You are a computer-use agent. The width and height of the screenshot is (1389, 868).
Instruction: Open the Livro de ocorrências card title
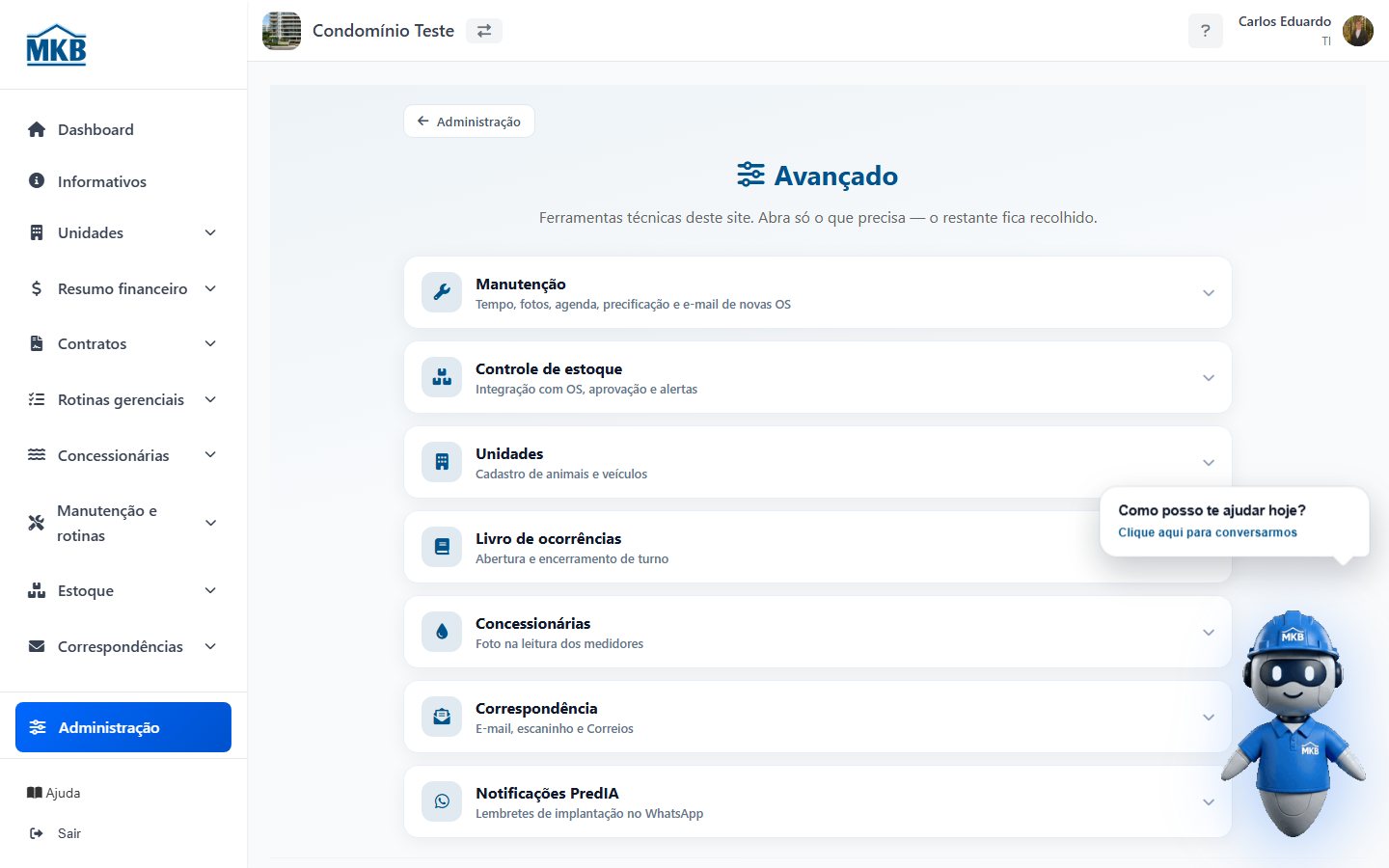548,538
